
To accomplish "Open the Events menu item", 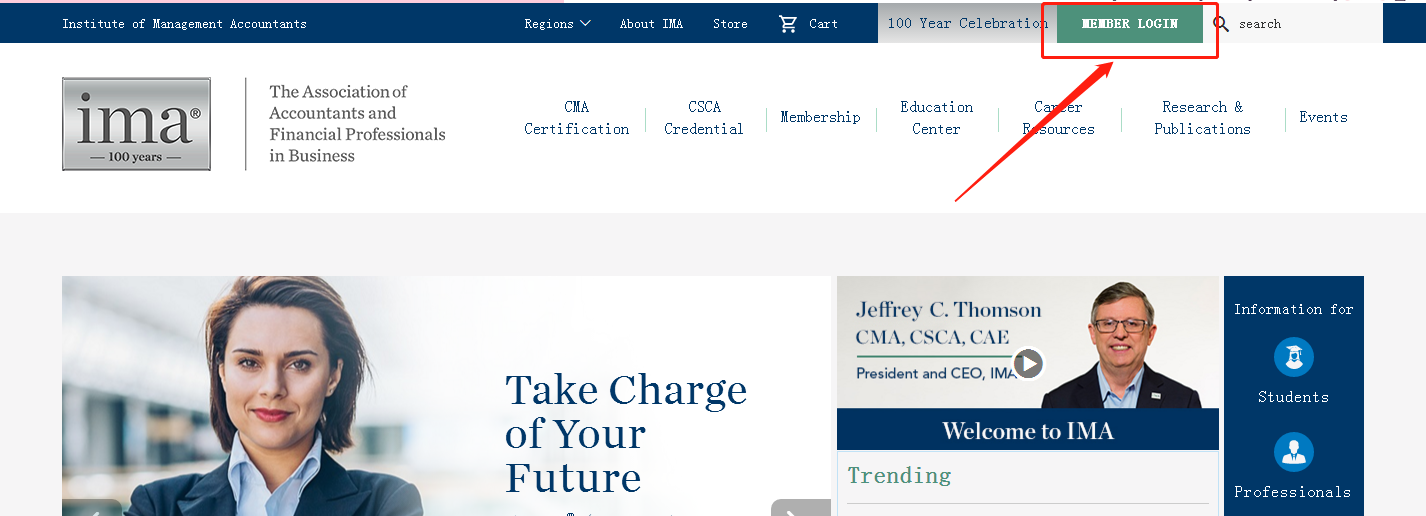I will tap(1323, 118).
